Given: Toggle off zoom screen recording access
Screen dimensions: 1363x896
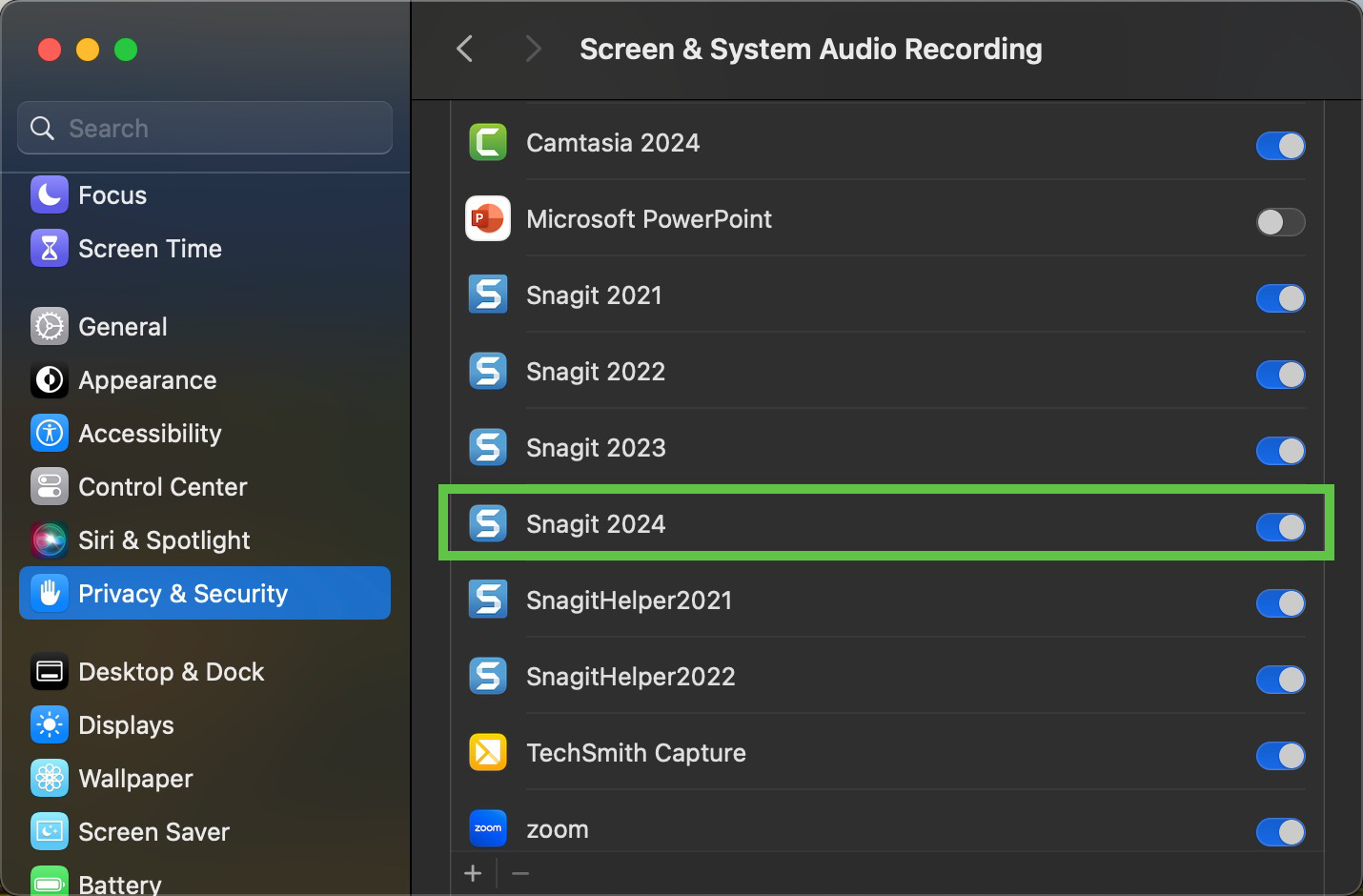Looking at the screenshot, I should [x=1280, y=832].
